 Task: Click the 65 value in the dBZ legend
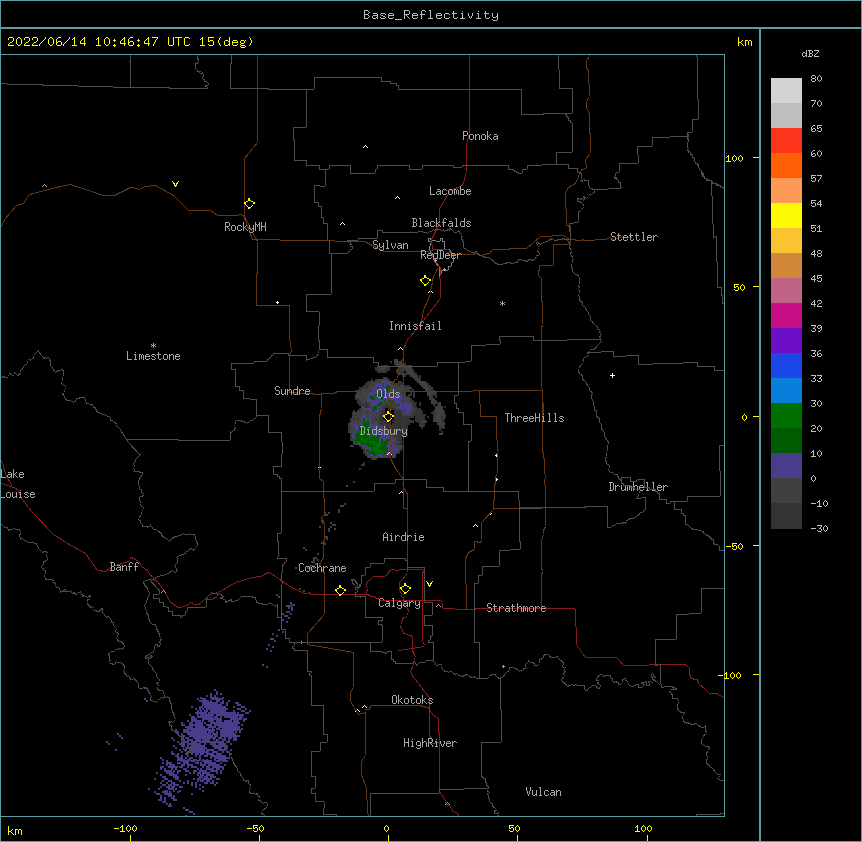pos(816,129)
